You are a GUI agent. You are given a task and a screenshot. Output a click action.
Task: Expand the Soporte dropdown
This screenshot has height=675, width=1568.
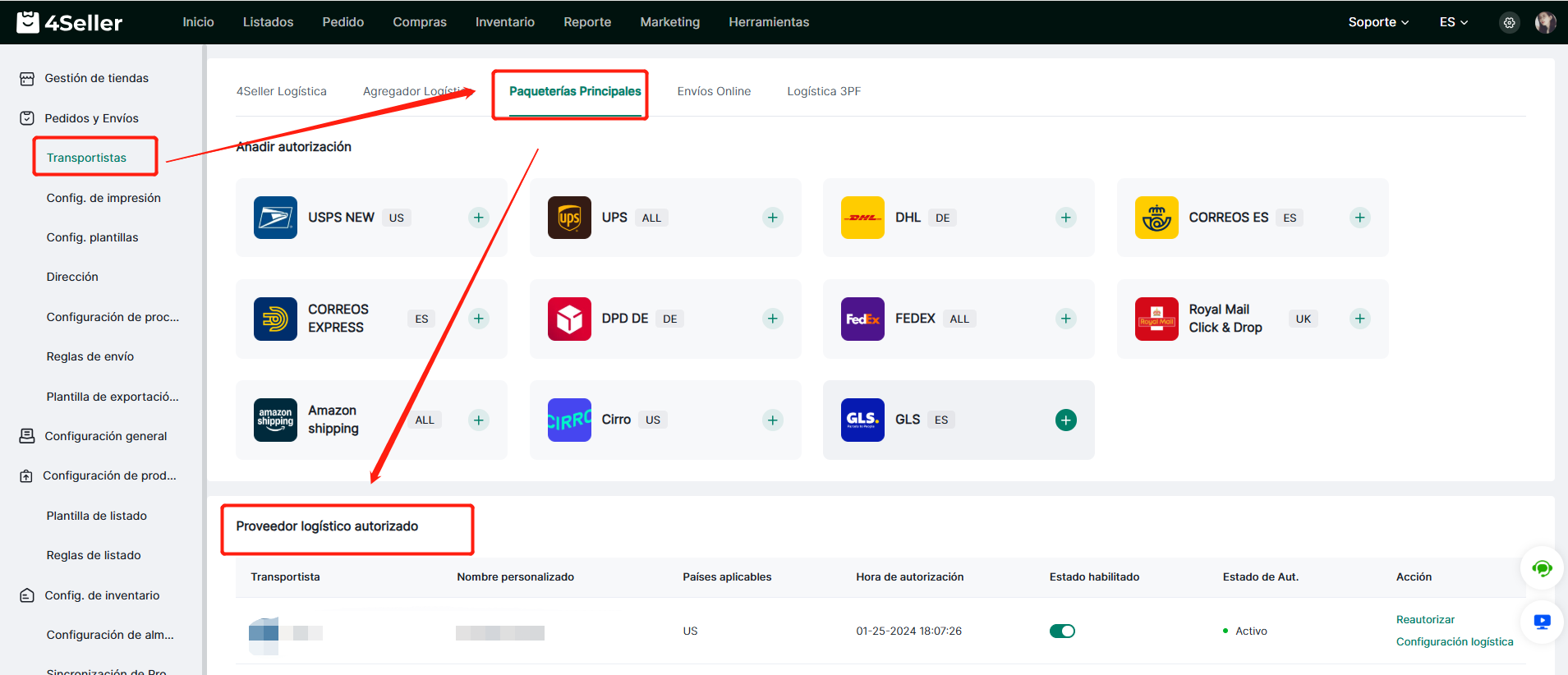pyautogui.click(x=1378, y=22)
